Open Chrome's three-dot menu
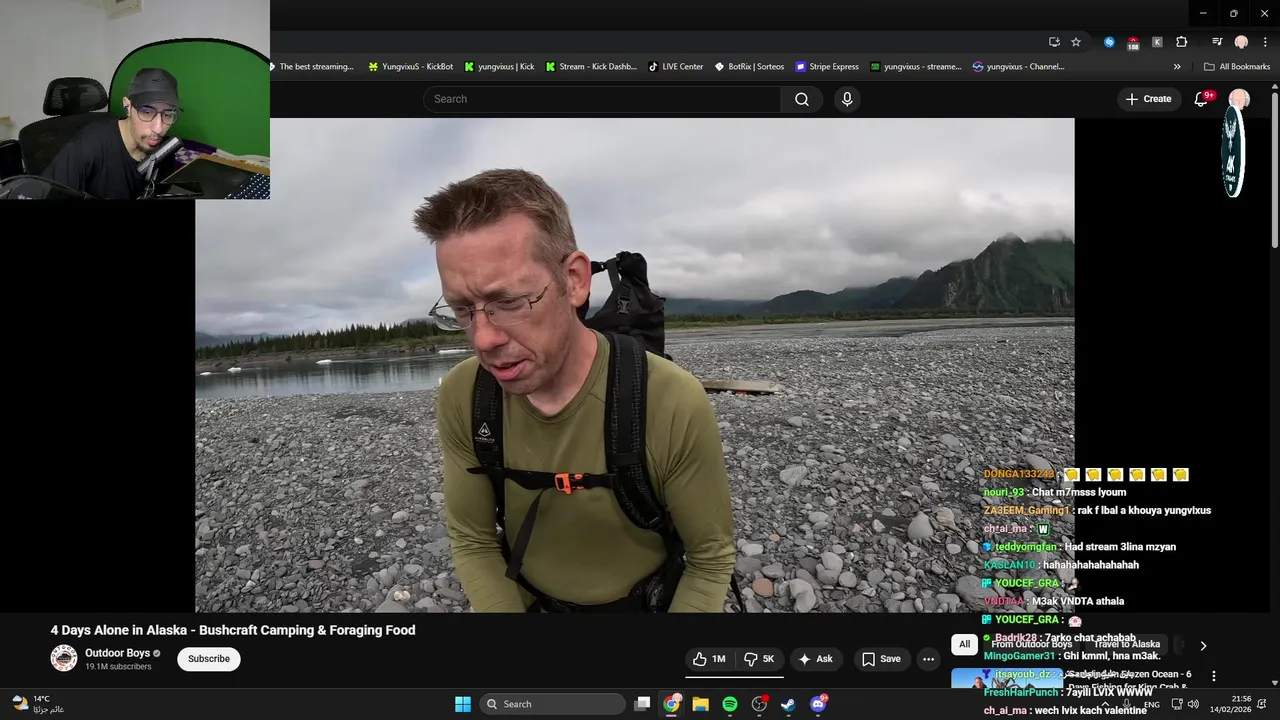1280x720 pixels. tap(1265, 42)
